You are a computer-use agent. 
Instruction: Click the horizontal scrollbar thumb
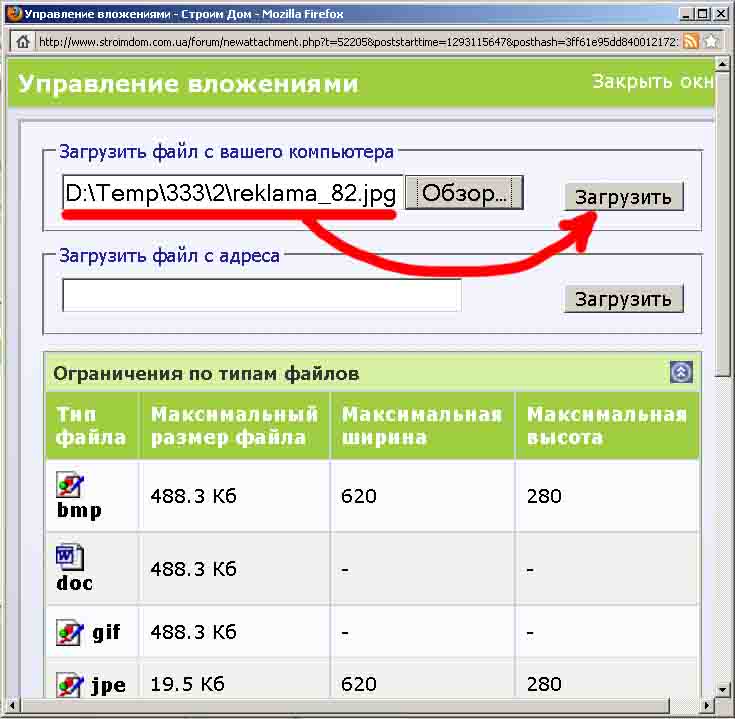coord(346,705)
